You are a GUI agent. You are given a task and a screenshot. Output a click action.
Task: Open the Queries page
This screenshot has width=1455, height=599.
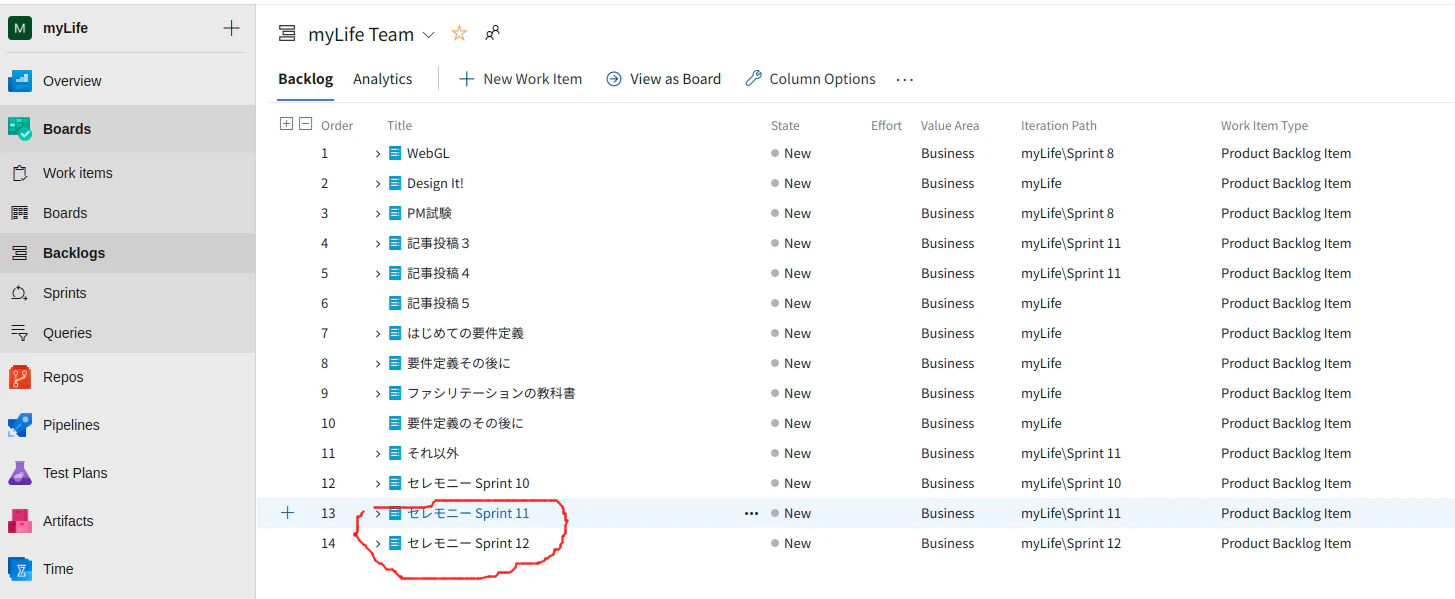tap(67, 333)
